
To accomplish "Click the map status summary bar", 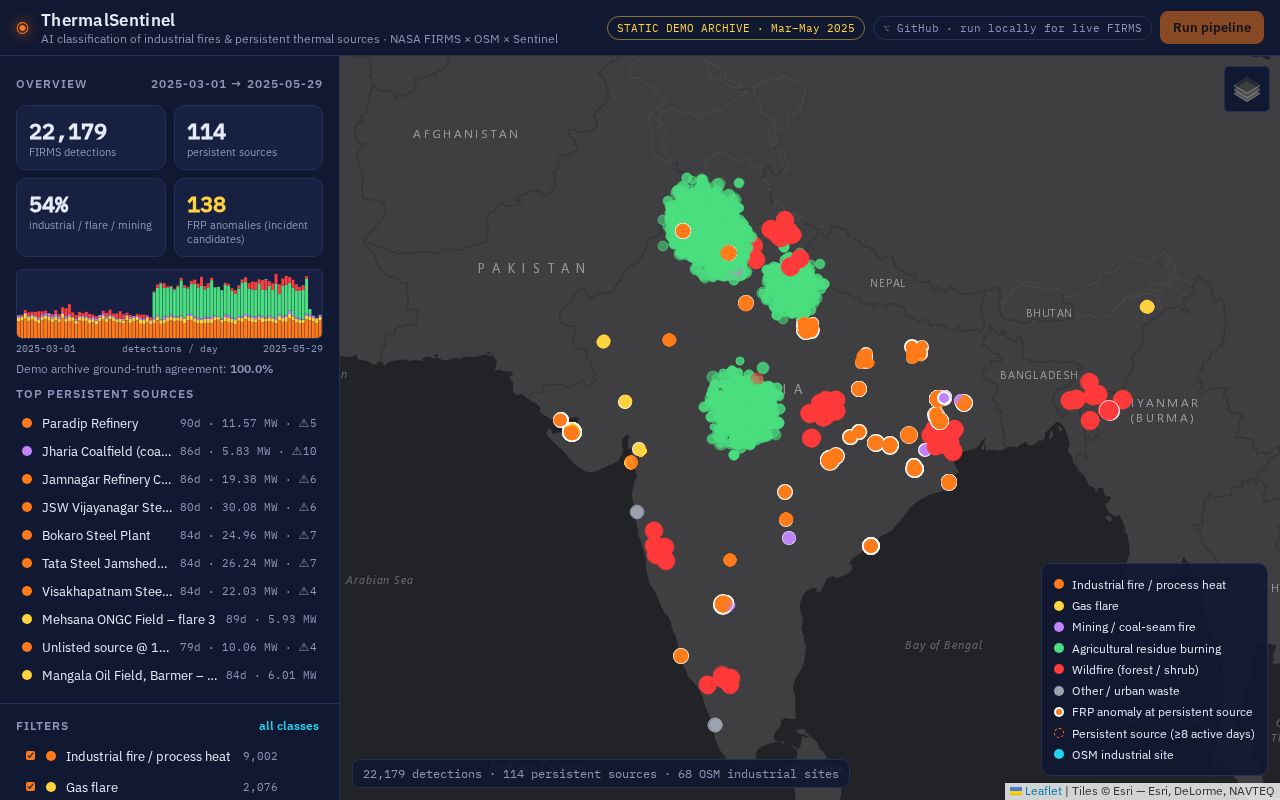I will [x=600, y=774].
